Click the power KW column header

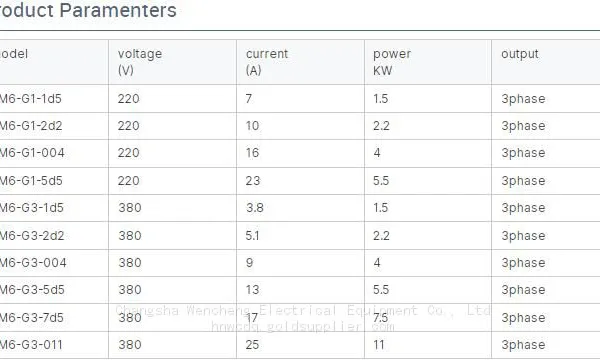pos(428,62)
